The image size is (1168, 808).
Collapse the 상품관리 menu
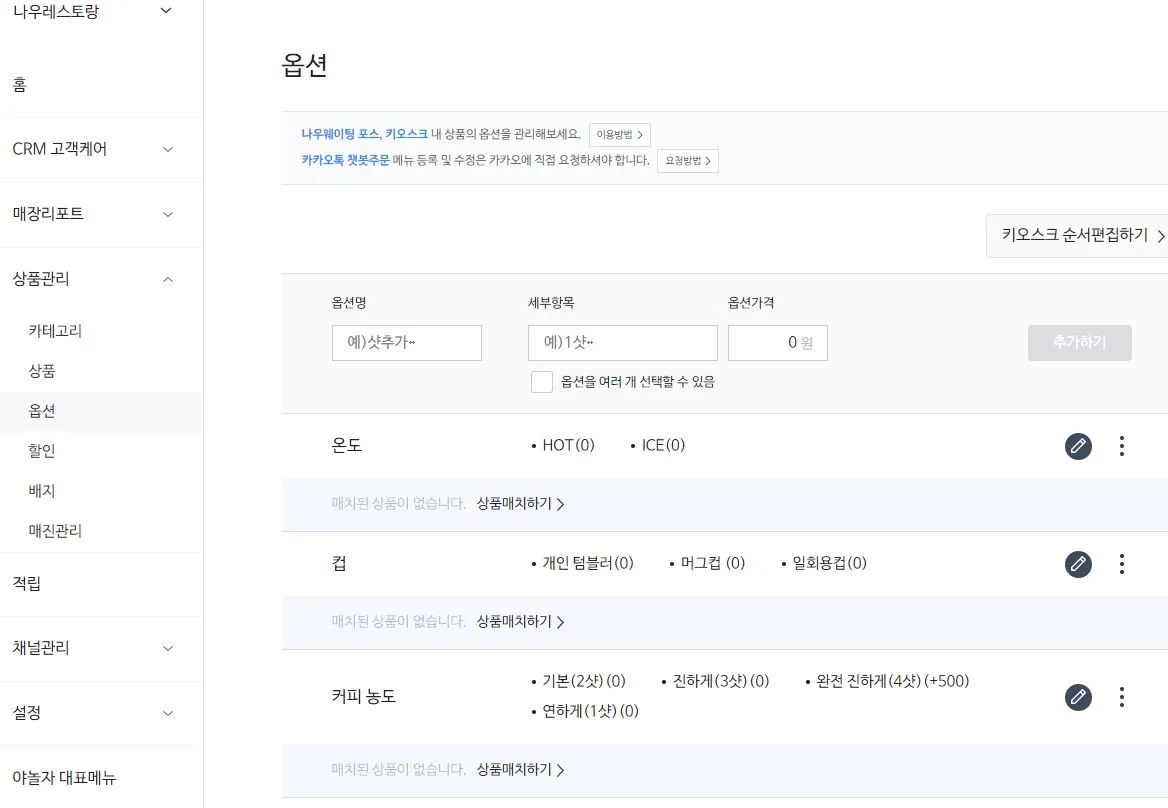[x=168, y=279]
